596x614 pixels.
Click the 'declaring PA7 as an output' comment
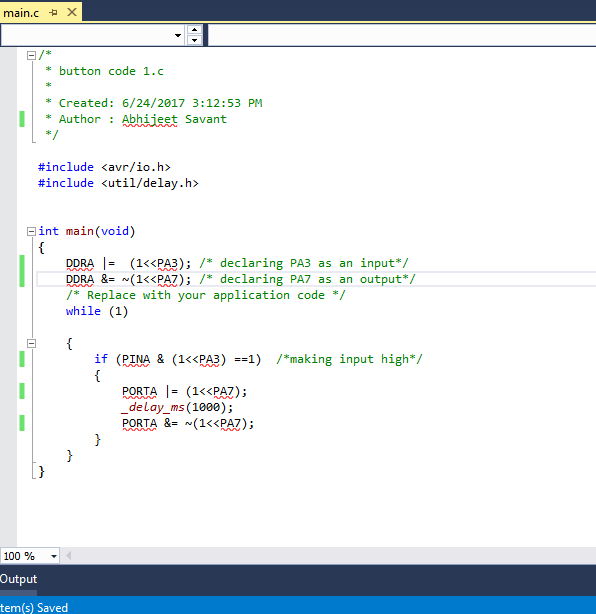point(307,280)
